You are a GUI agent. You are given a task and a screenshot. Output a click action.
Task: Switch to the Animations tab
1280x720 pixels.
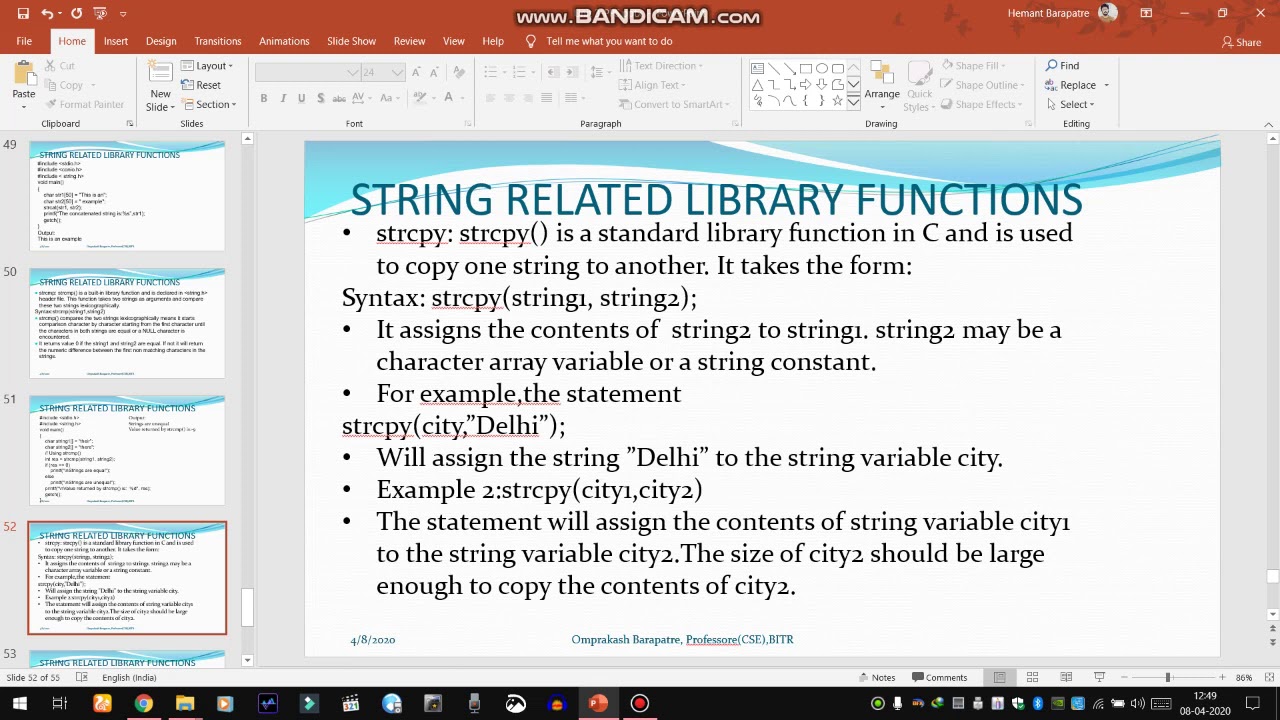coord(284,41)
